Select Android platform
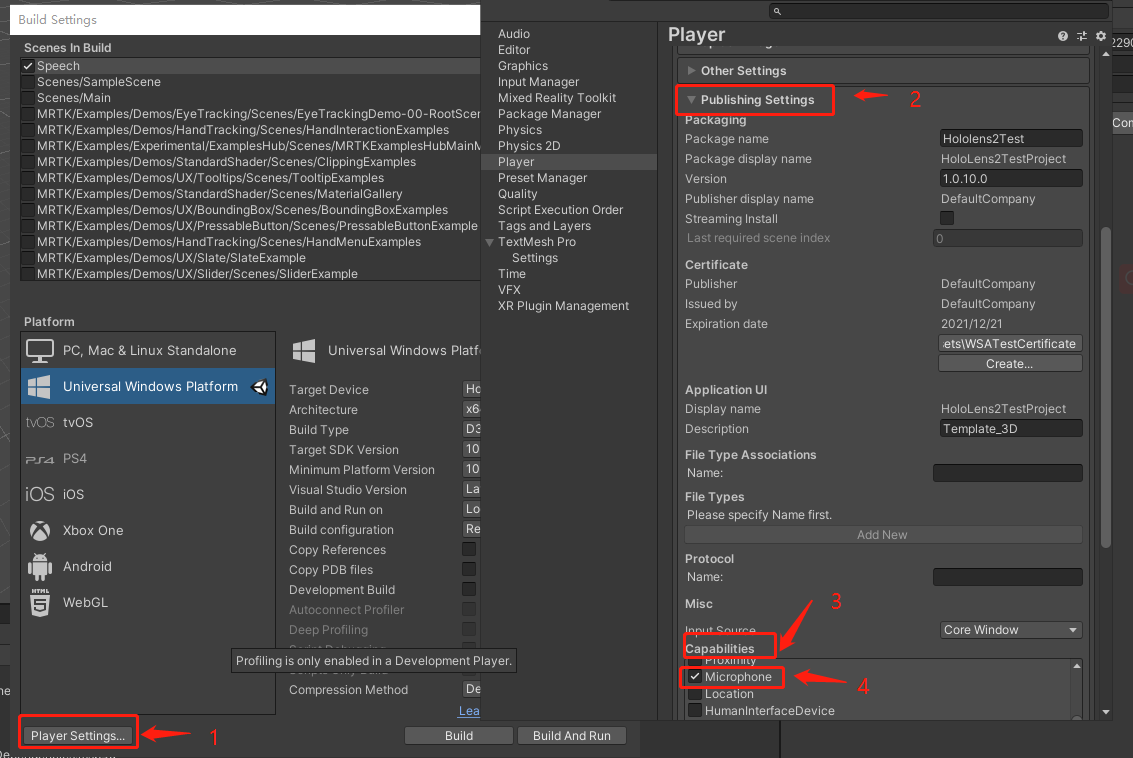 coord(148,567)
